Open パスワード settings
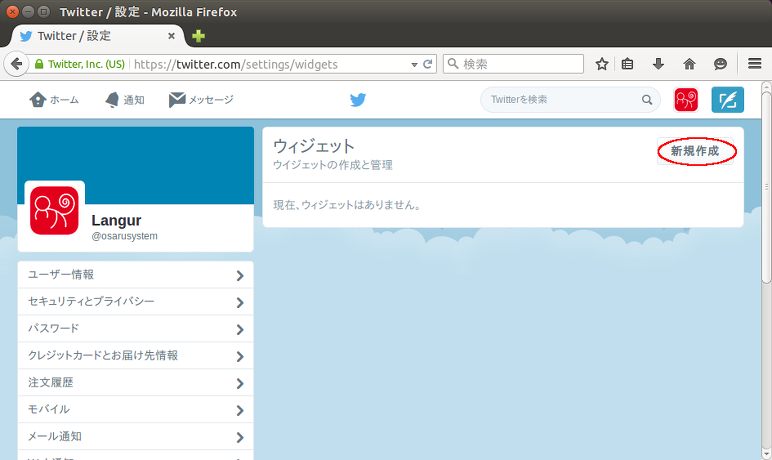772x460 pixels. [135, 329]
